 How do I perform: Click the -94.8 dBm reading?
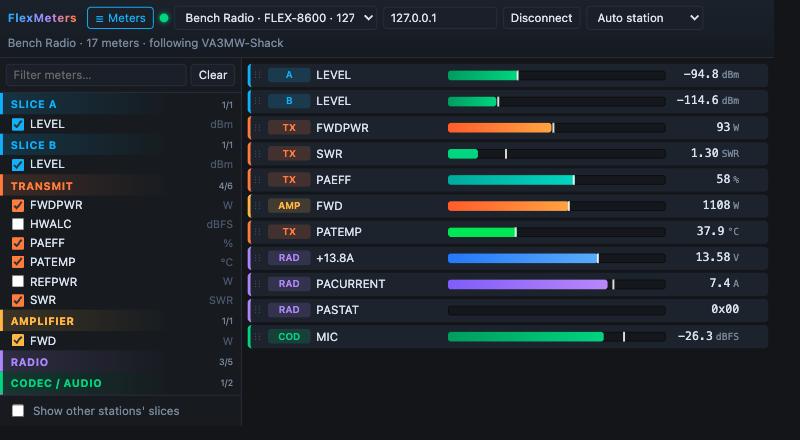(x=711, y=75)
